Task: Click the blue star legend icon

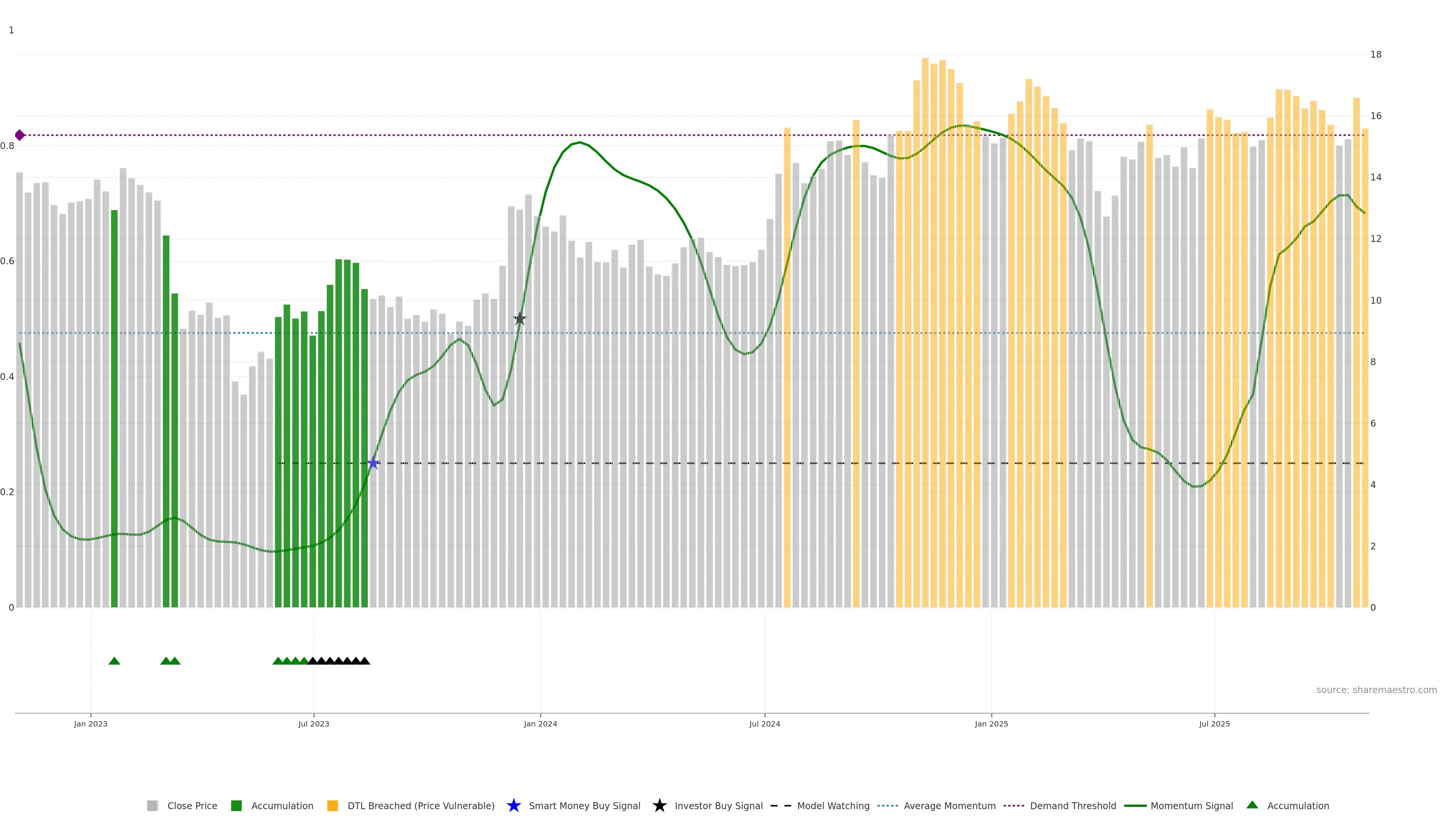Action: (x=513, y=805)
